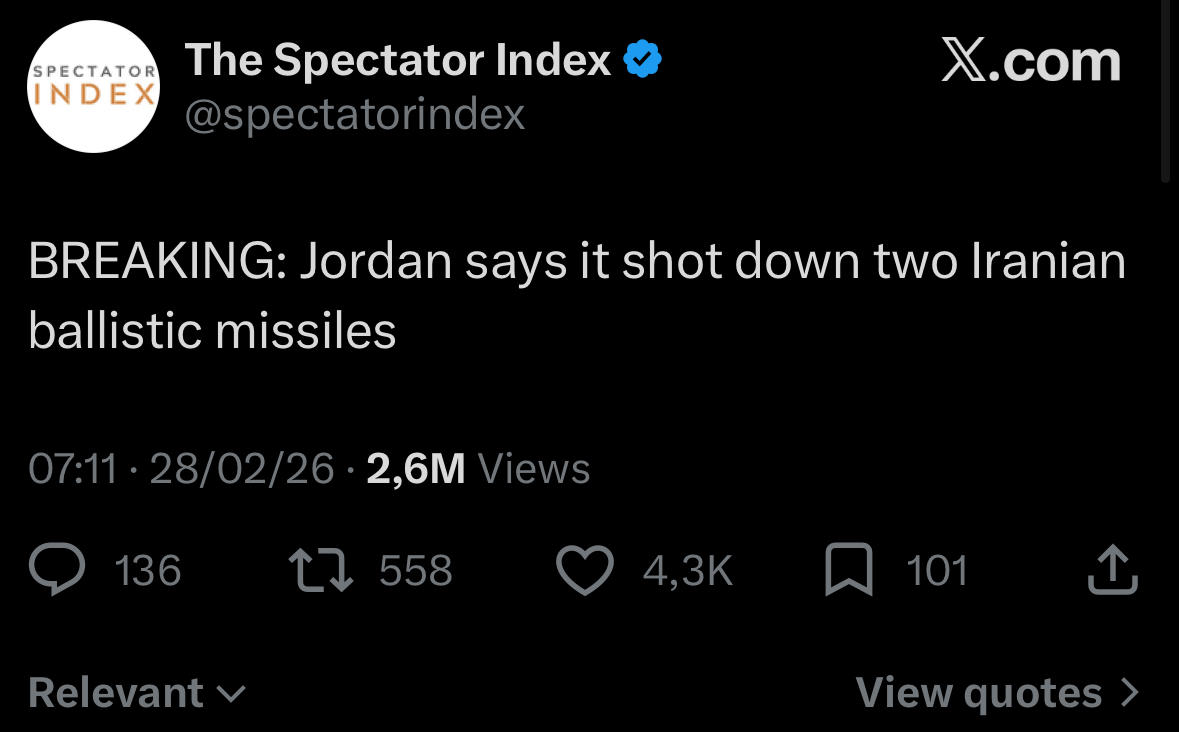Screen dimensions: 1179x732
Task: Click the 136 replies count
Action: pyautogui.click(x=148, y=571)
